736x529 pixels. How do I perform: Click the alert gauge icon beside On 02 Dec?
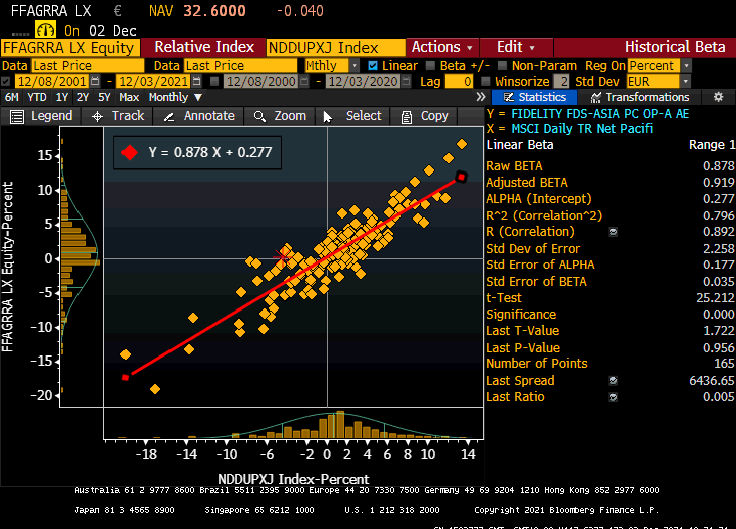[x=46, y=30]
